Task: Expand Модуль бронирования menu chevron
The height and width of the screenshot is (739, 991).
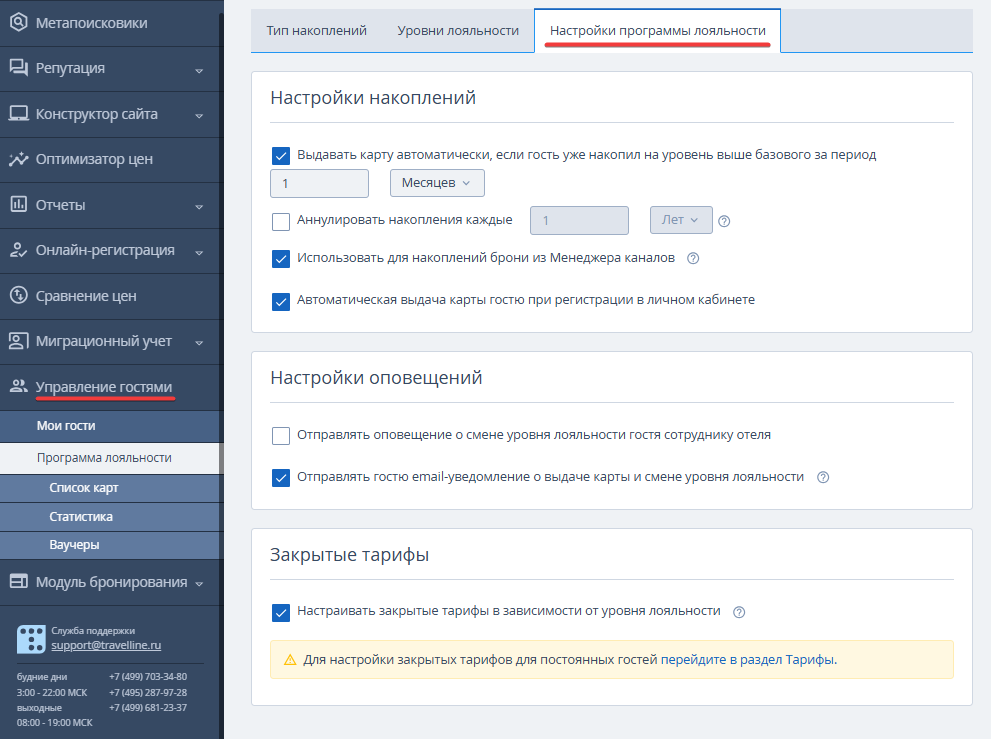Action: [199, 583]
